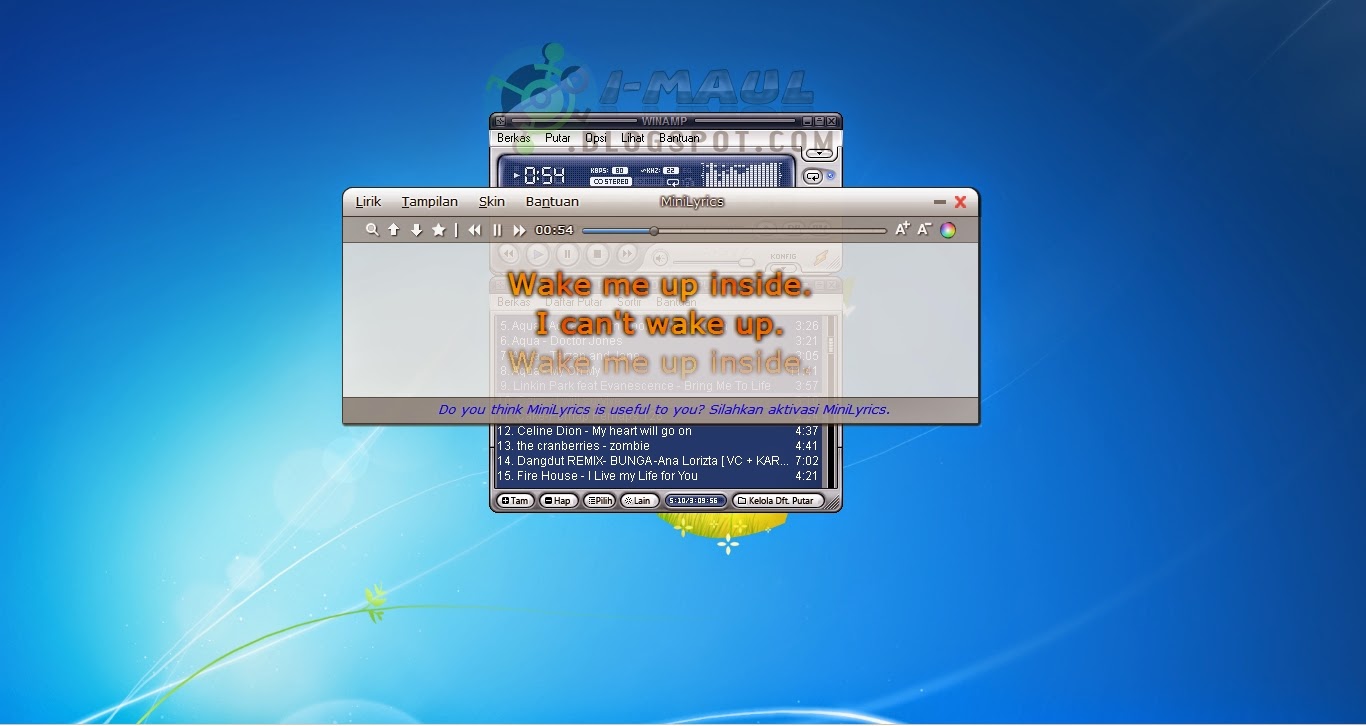Open the Bantuan menu in MiniLyrics

coord(552,202)
